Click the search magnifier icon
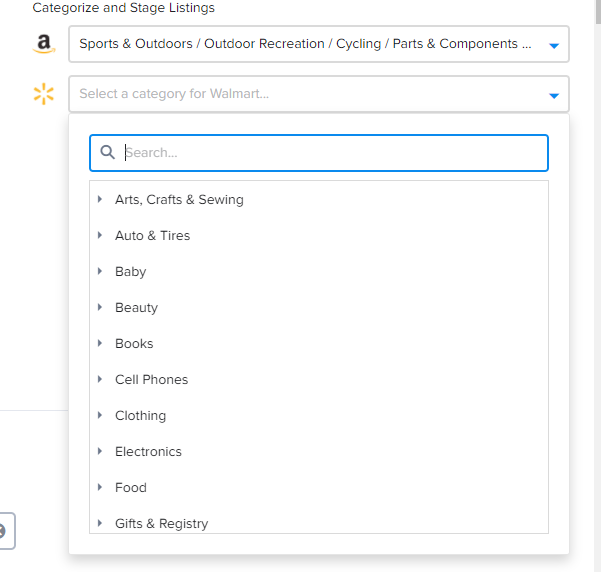 point(108,153)
